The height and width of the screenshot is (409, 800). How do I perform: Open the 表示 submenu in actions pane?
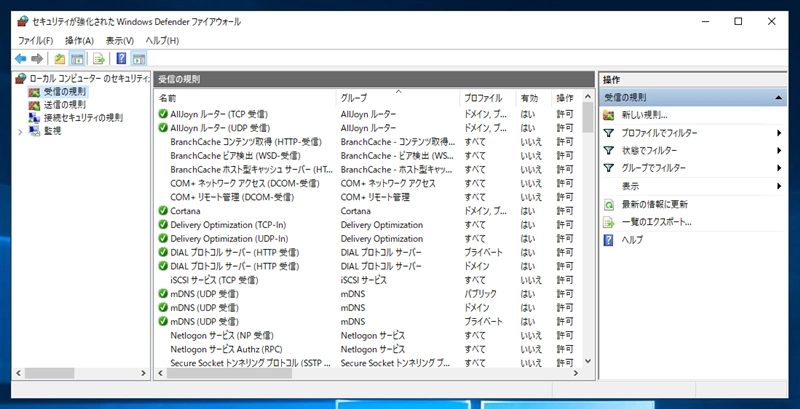tap(692, 186)
